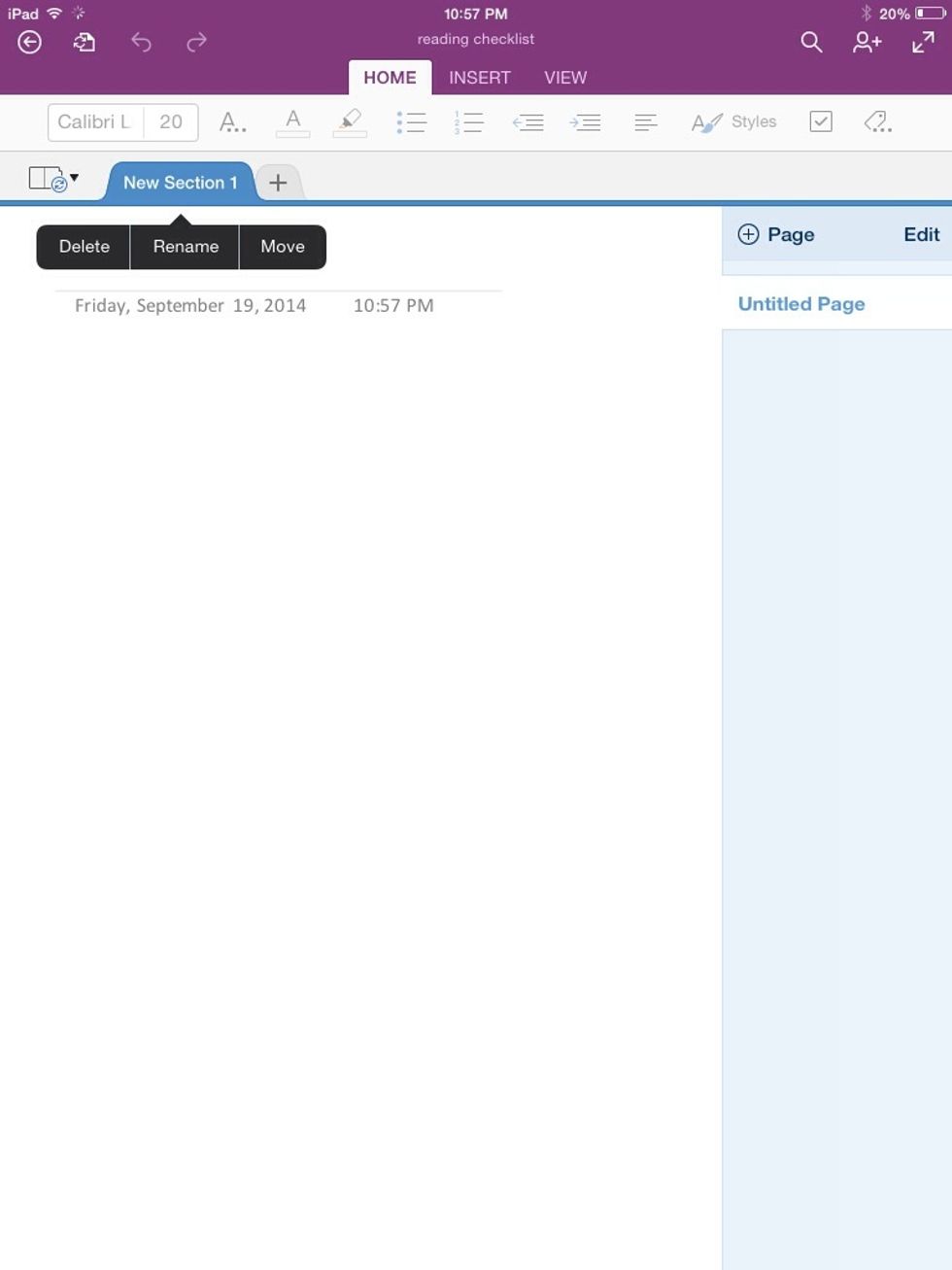952x1270 pixels.
Task: Apply the bulleted list icon
Action: 411,121
